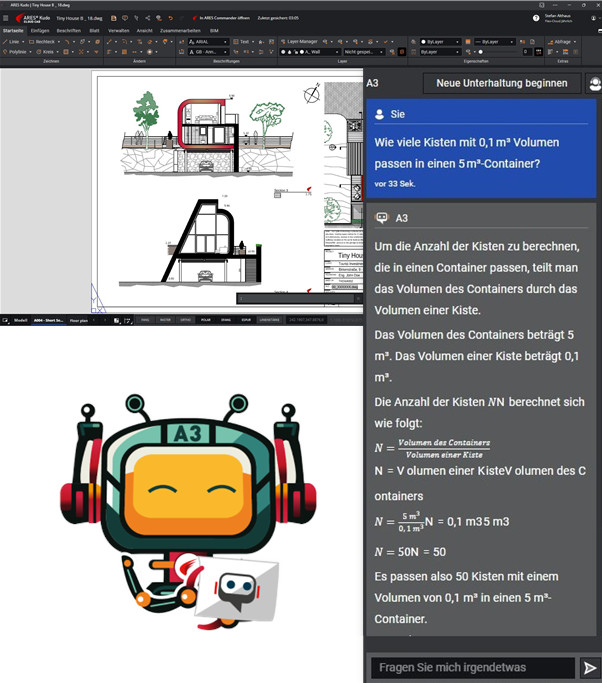The width and height of the screenshot is (602, 683).
Task: Click the Fragen Sie mich irgendetwas input
Action: pyautogui.click(x=473, y=668)
